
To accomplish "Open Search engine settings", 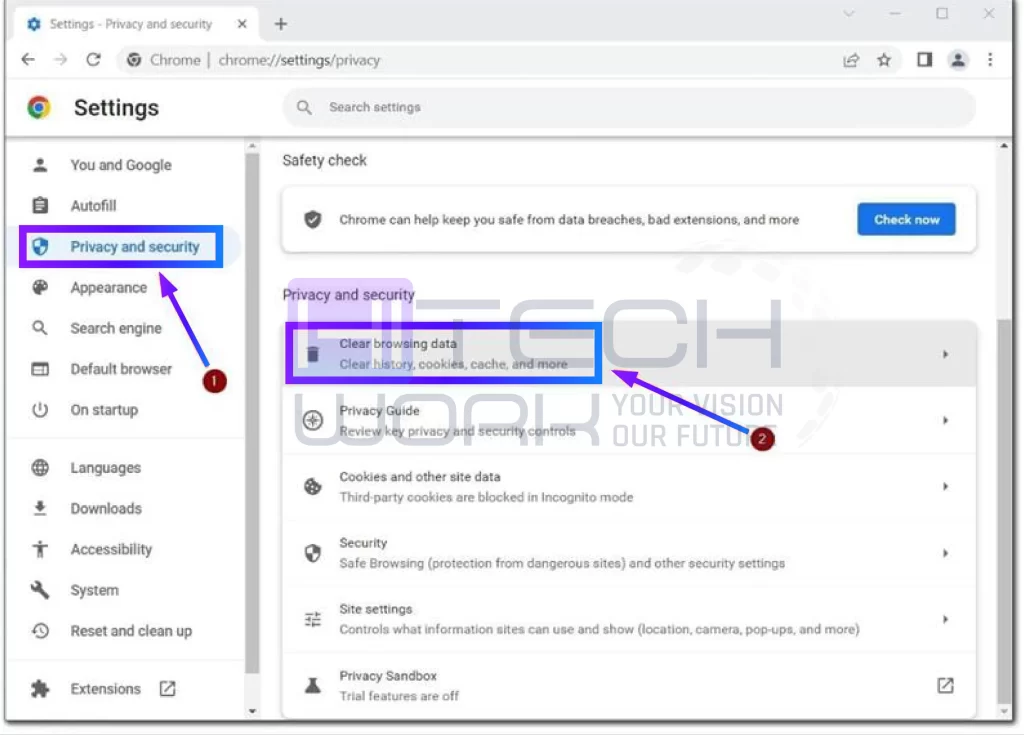I will point(116,329).
